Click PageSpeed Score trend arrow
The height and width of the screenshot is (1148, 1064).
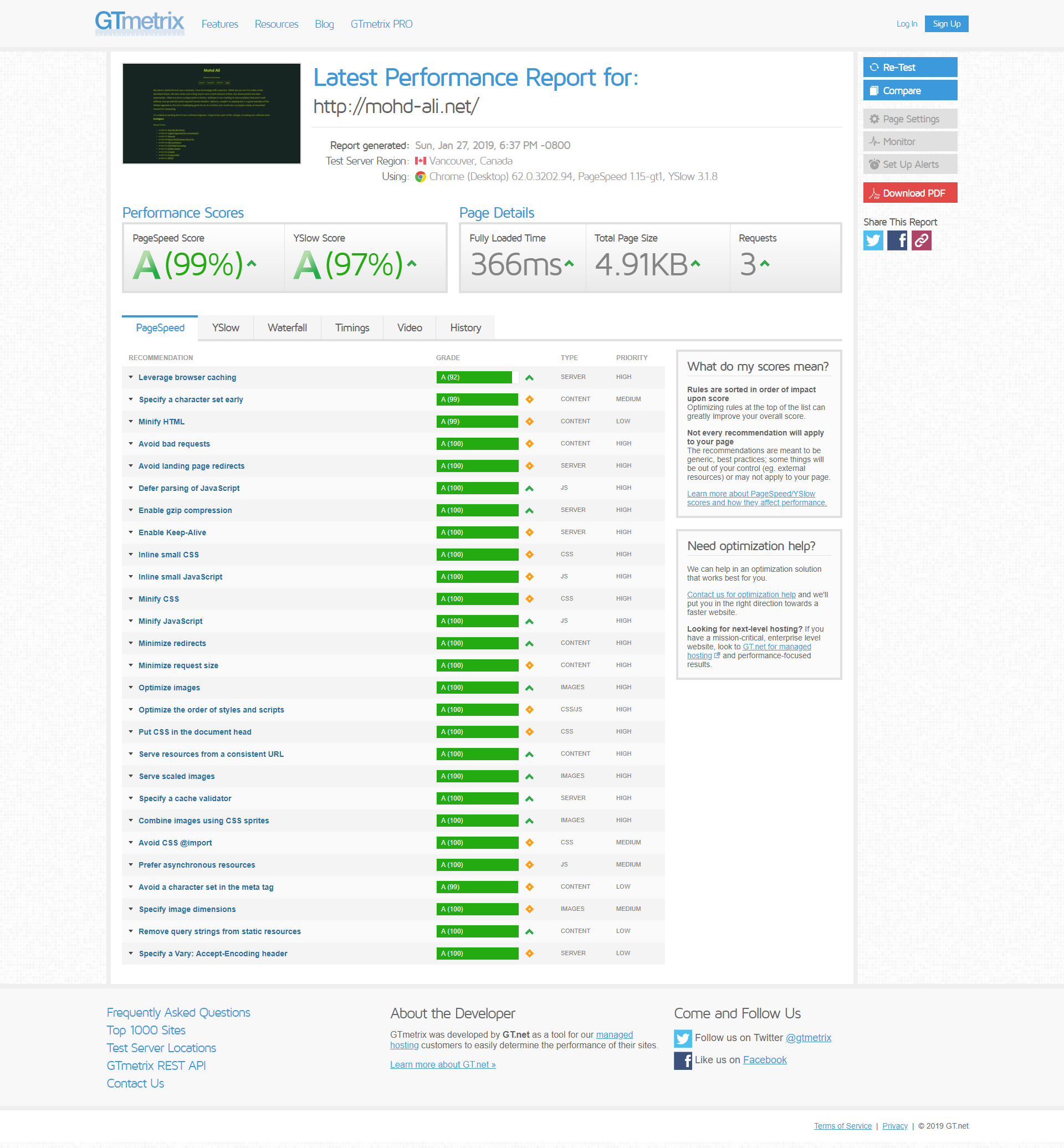(x=252, y=264)
